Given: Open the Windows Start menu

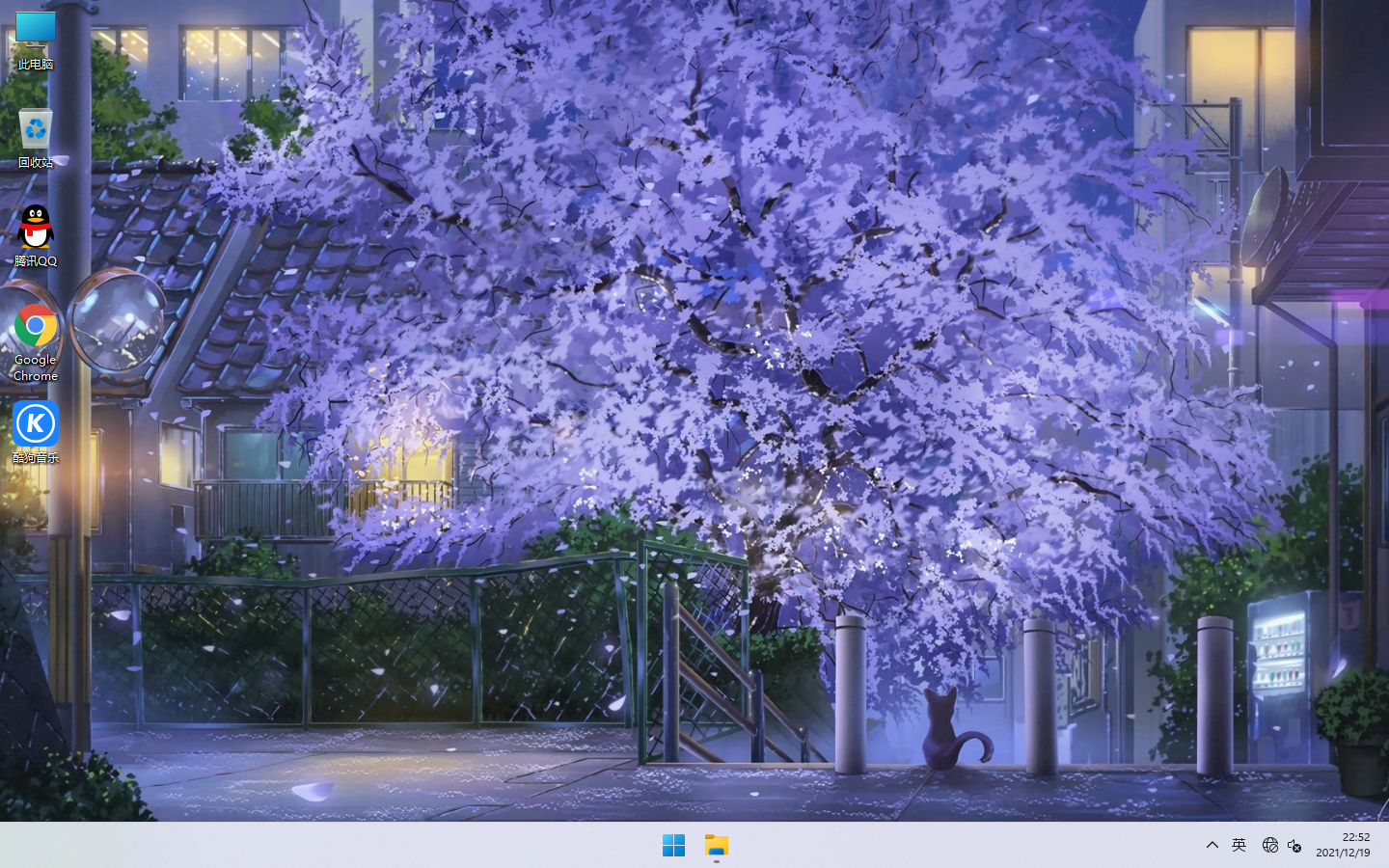Looking at the screenshot, I should [673, 846].
